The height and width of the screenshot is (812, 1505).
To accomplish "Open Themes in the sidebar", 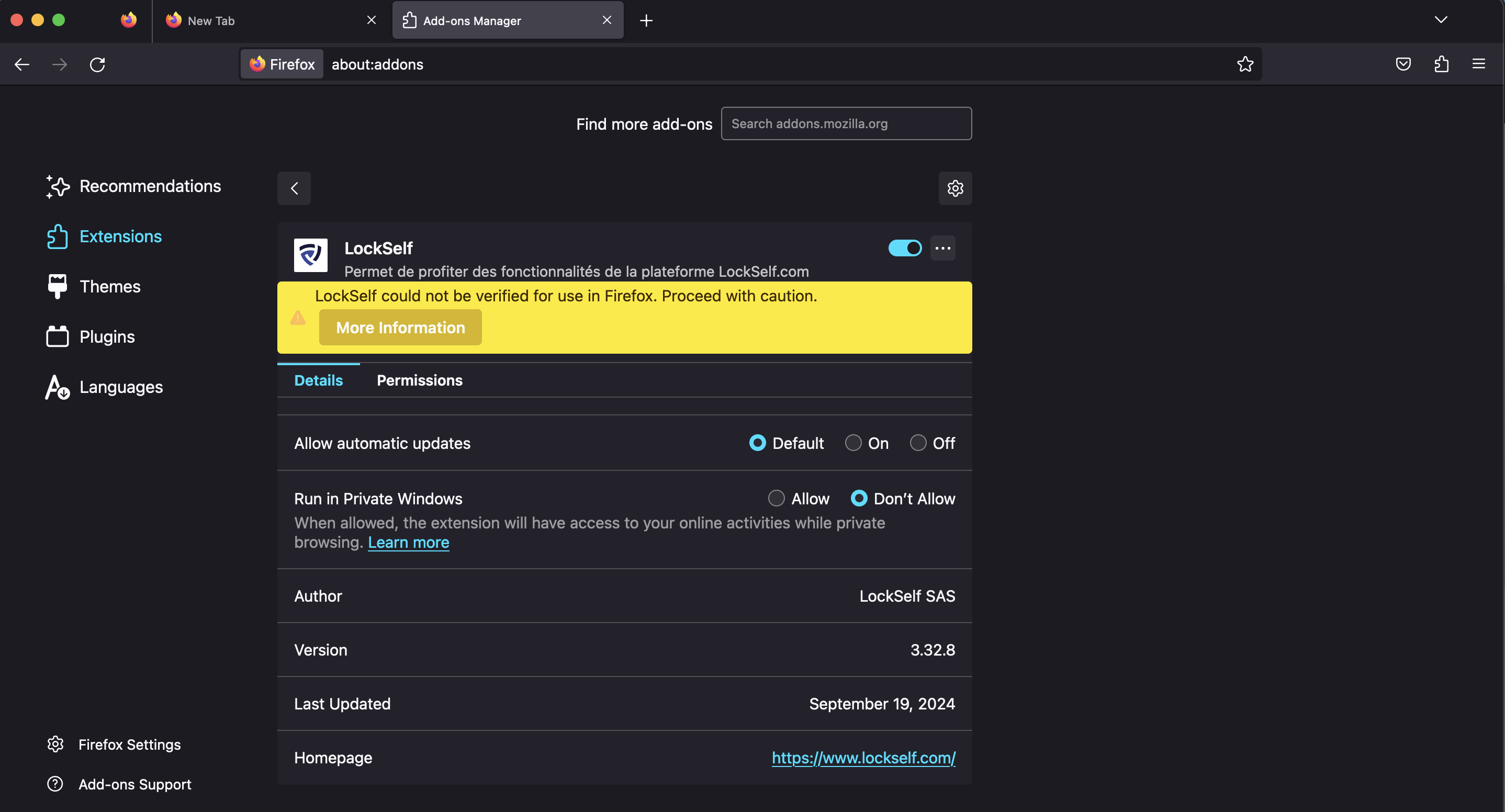I will 94,287.
